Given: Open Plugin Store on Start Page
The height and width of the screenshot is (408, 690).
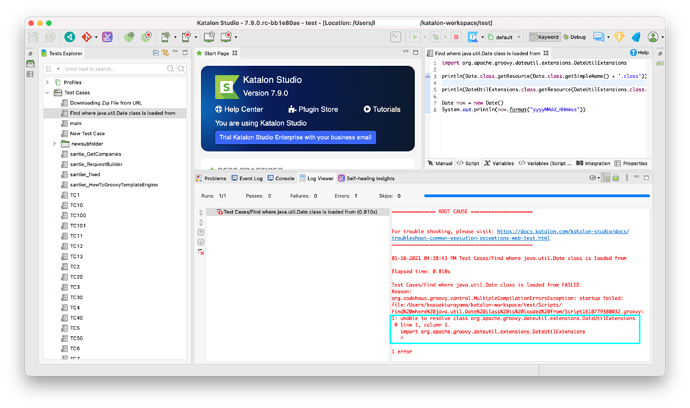Looking at the screenshot, I should (x=313, y=109).
